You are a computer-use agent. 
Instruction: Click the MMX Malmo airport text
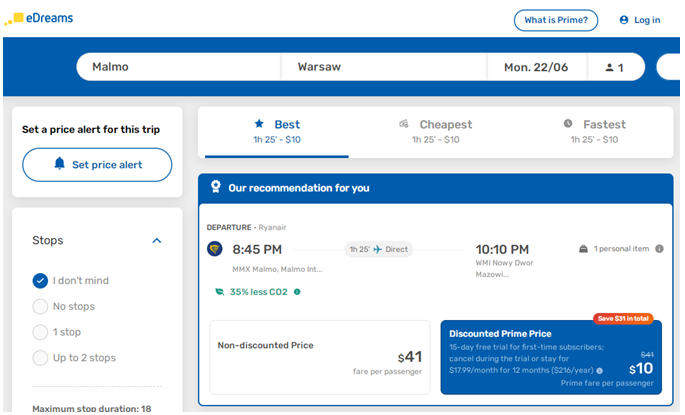[x=277, y=270]
